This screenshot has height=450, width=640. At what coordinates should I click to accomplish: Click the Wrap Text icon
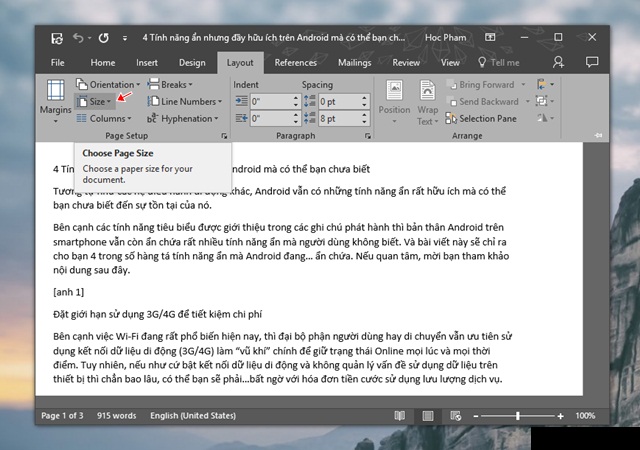(x=427, y=98)
